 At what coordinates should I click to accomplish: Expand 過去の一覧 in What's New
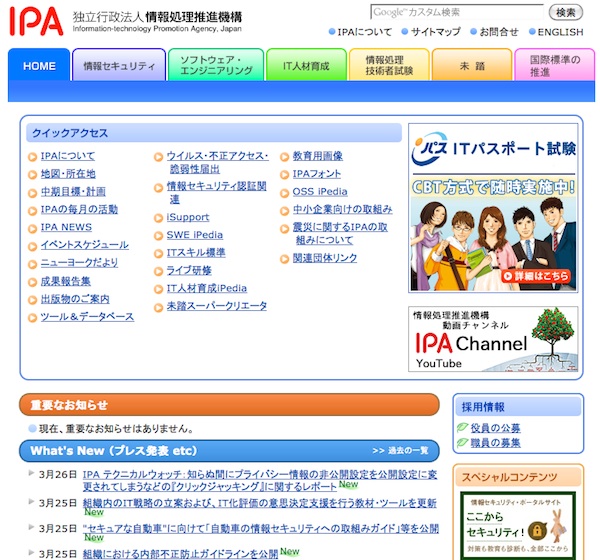click(x=400, y=451)
